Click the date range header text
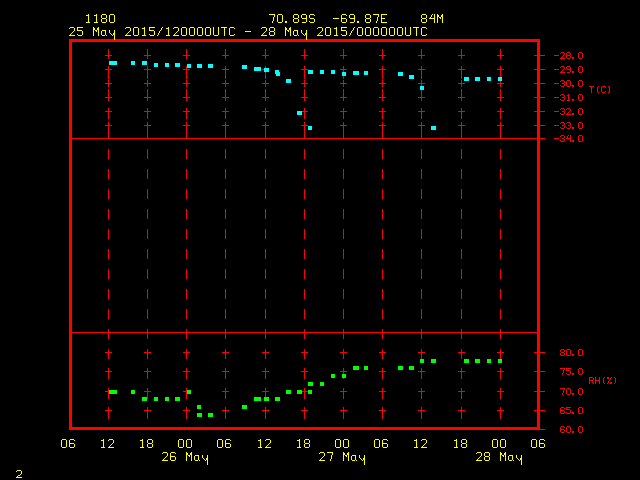Viewport: 640px width, 480px height. tap(248, 32)
